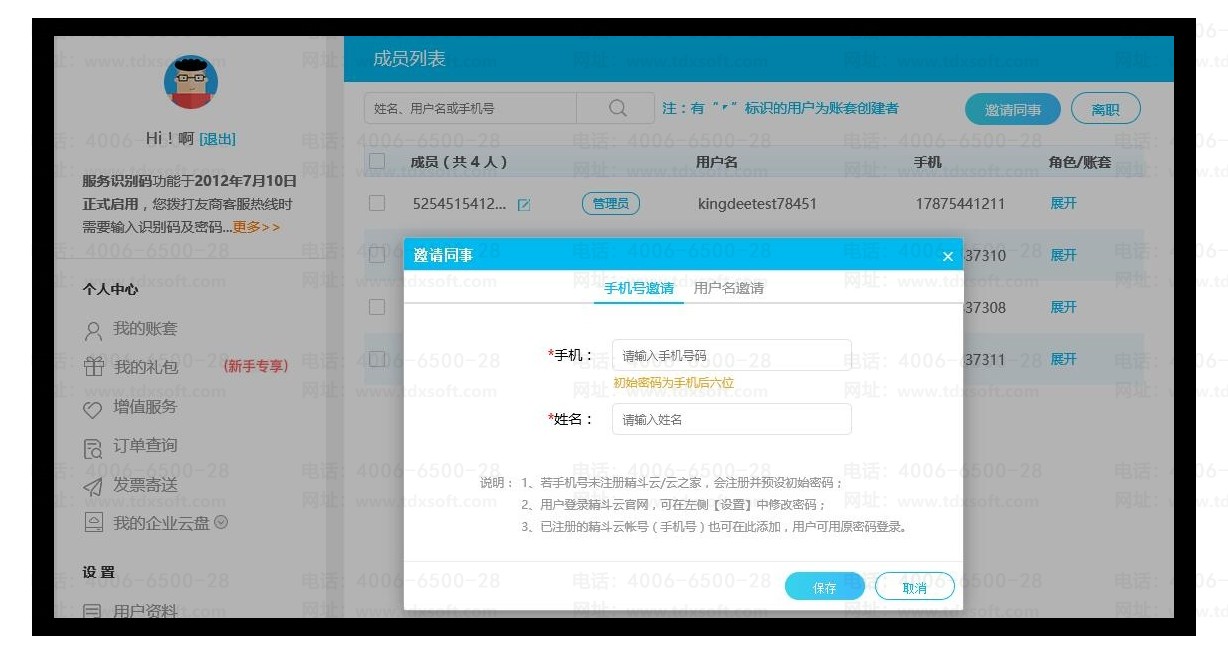Click 取消 to cancel invitation
This screenshot has height=654, width=1228.
(x=914, y=588)
